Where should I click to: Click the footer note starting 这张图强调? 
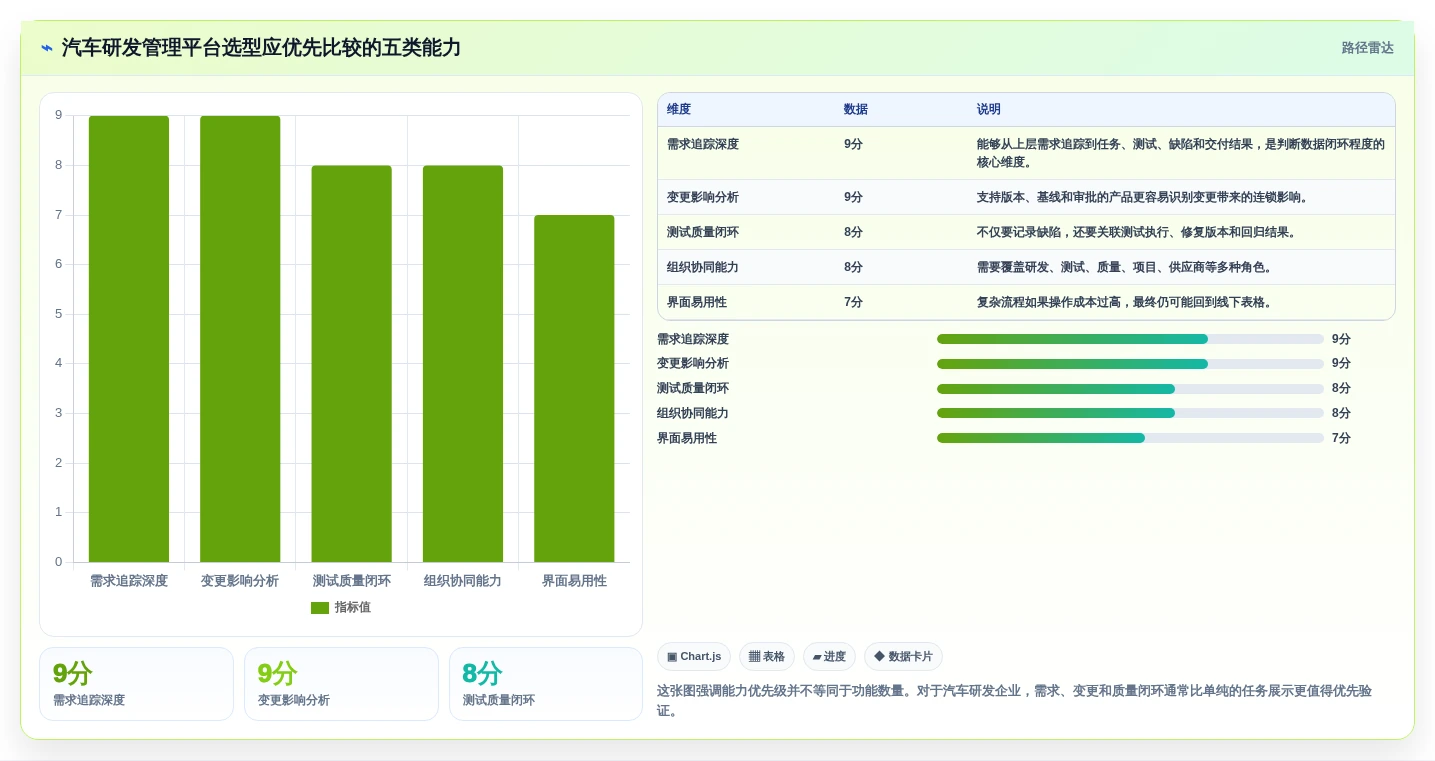coord(1014,701)
